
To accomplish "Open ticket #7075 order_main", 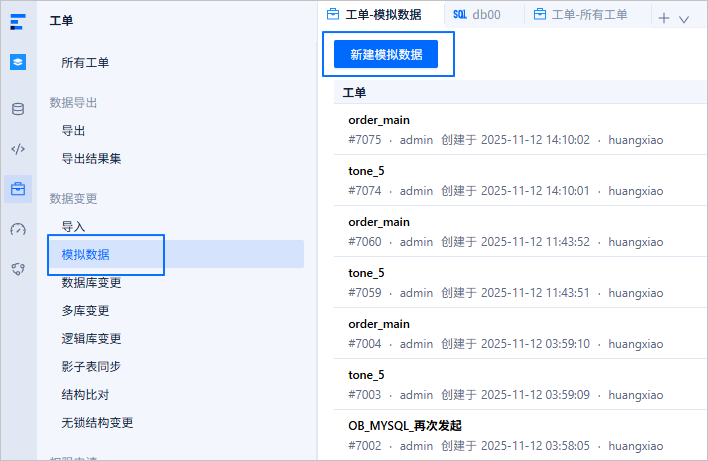I will click(x=520, y=130).
